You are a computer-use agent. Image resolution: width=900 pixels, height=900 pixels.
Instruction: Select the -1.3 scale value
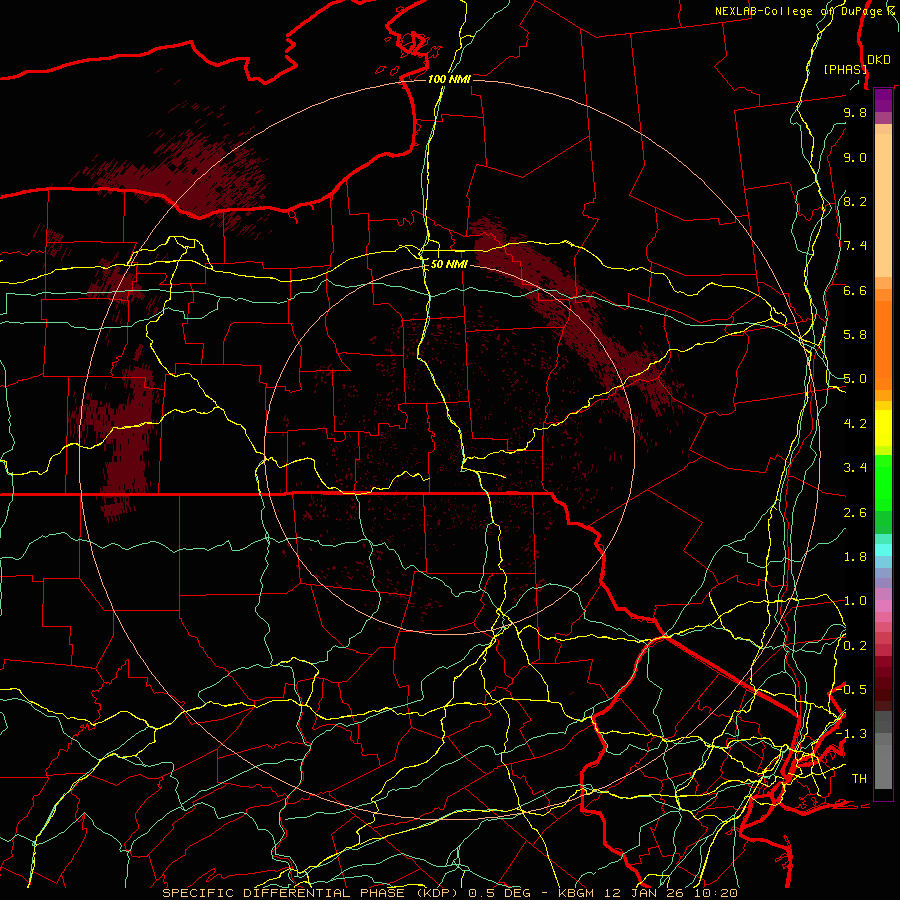(852, 734)
